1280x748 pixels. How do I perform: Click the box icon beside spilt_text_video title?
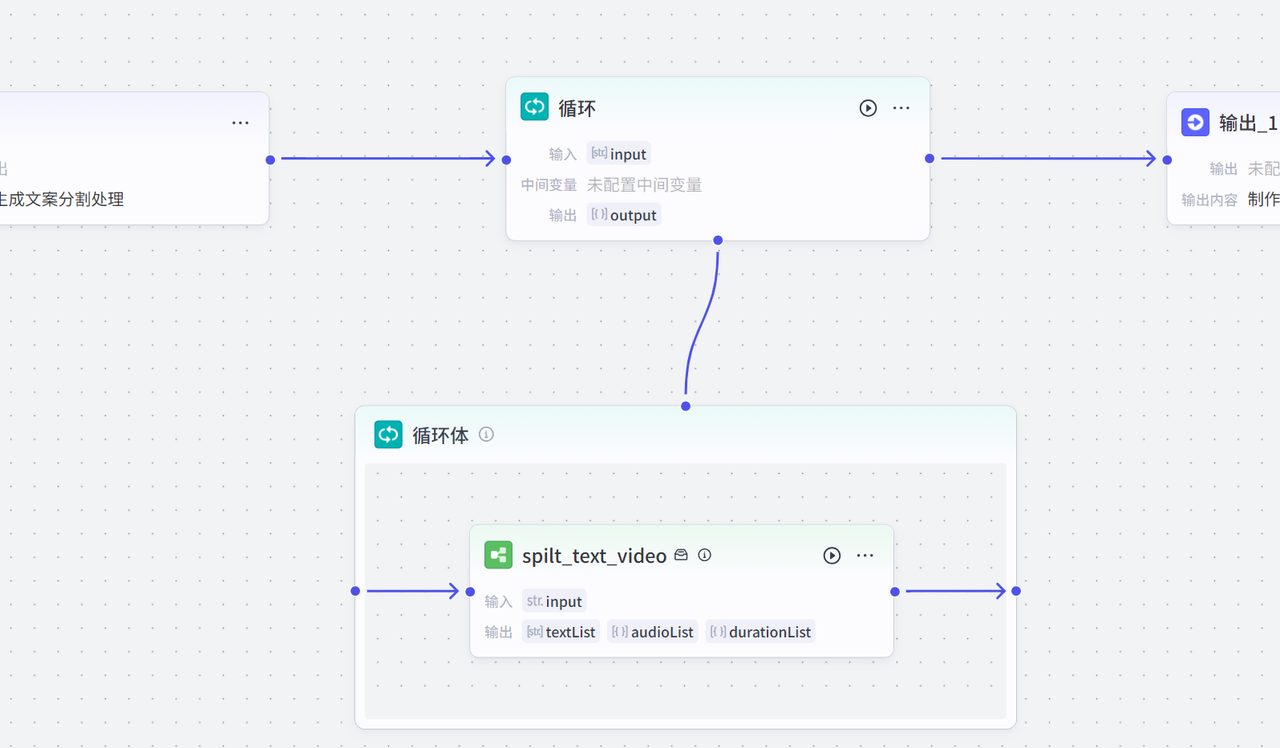[x=681, y=555]
